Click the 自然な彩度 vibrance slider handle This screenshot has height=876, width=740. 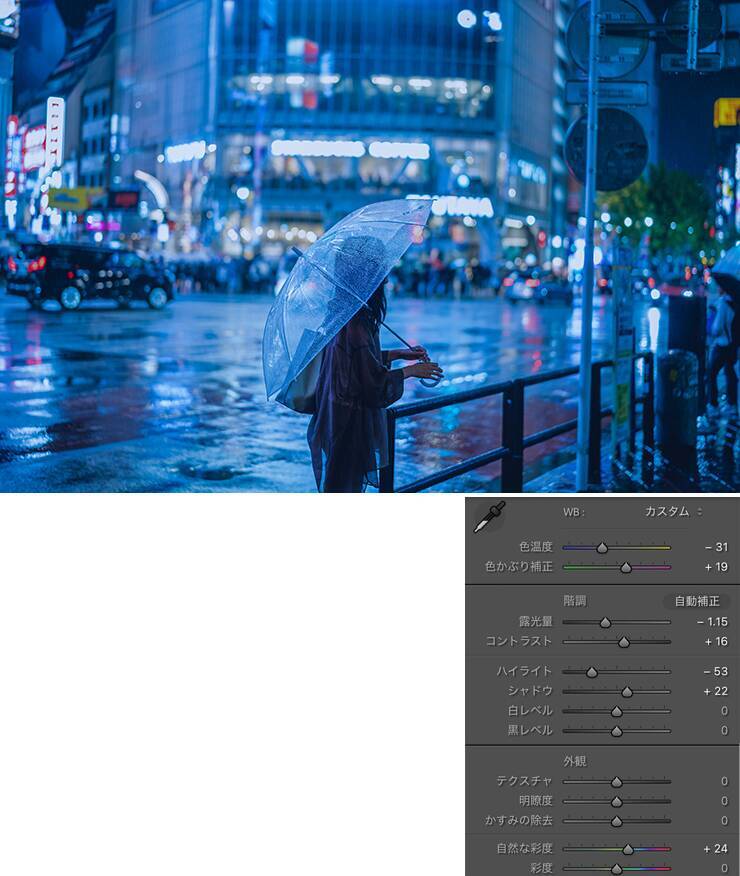pyautogui.click(x=628, y=849)
